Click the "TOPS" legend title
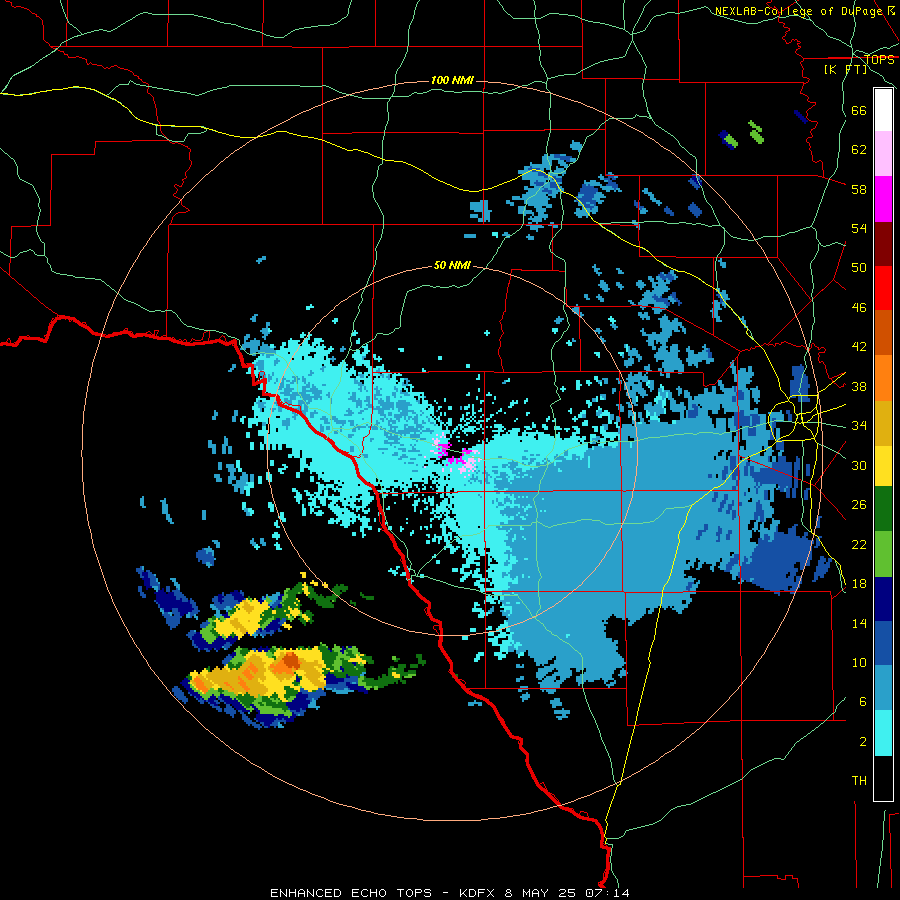This screenshot has width=900, height=900. coord(879,59)
